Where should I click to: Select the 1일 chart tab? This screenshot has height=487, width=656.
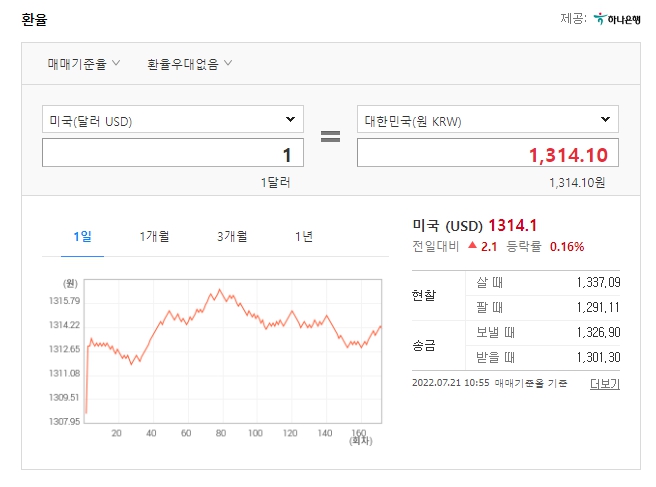pos(82,237)
